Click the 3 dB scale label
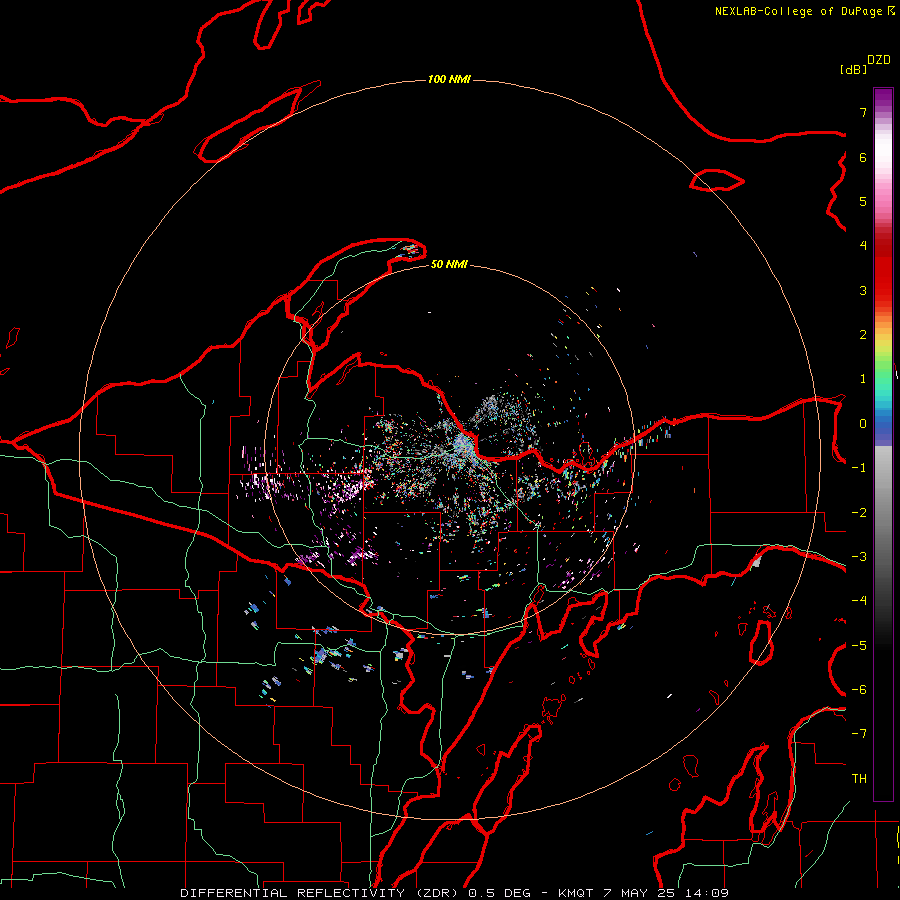 863,290
